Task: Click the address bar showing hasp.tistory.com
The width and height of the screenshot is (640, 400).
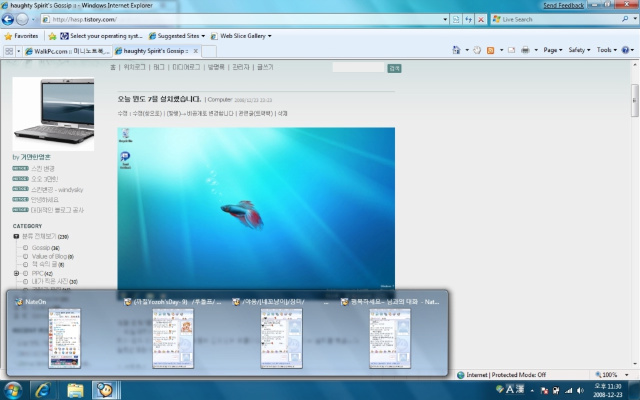Action: (x=241, y=19)
